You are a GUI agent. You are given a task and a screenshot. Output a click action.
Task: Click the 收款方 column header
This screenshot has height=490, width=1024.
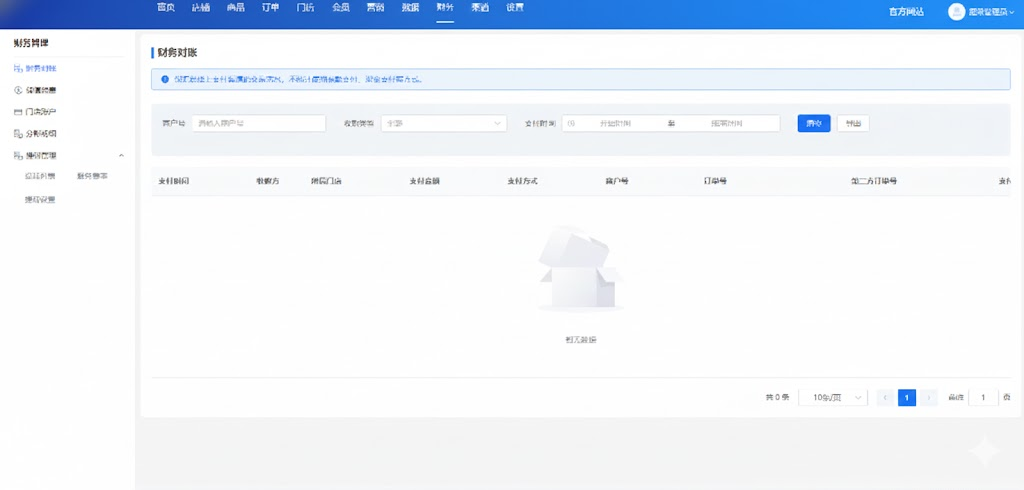(268, 181)
